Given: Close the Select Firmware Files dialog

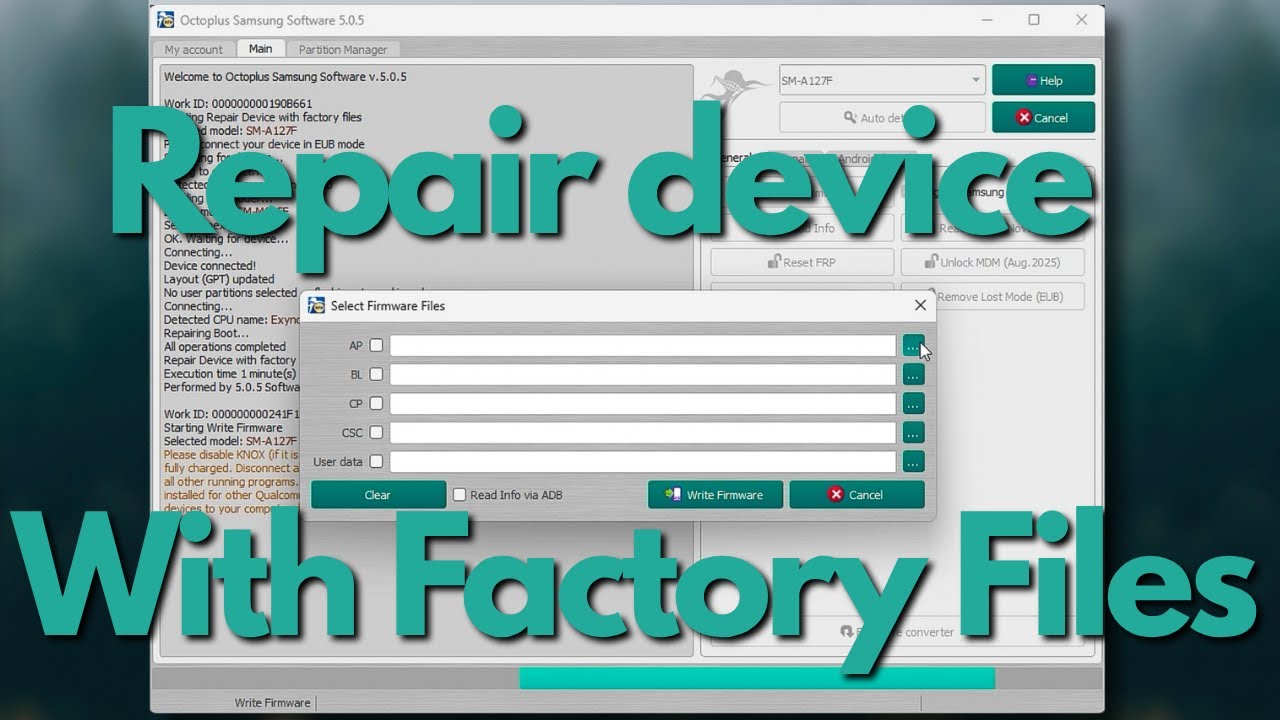Looking at the screenshot, I should tap(920, 305).
